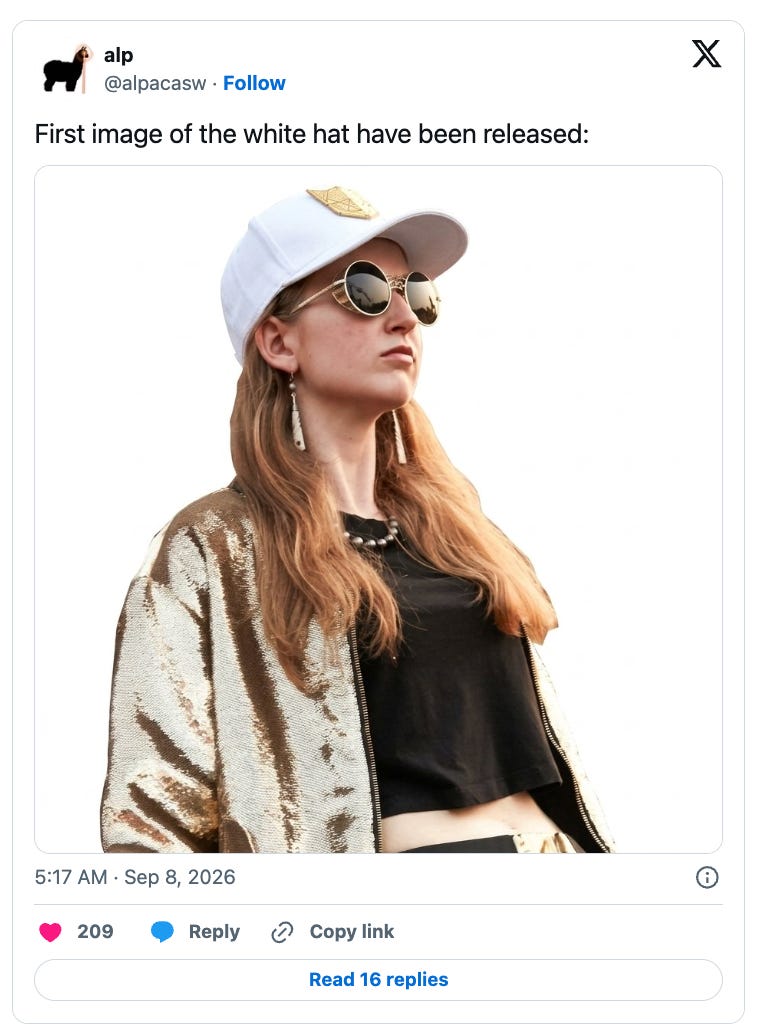Viewport: 758px width, 1036px height.
Task: View the 209 likes count
Action: (x=95, y=932)
